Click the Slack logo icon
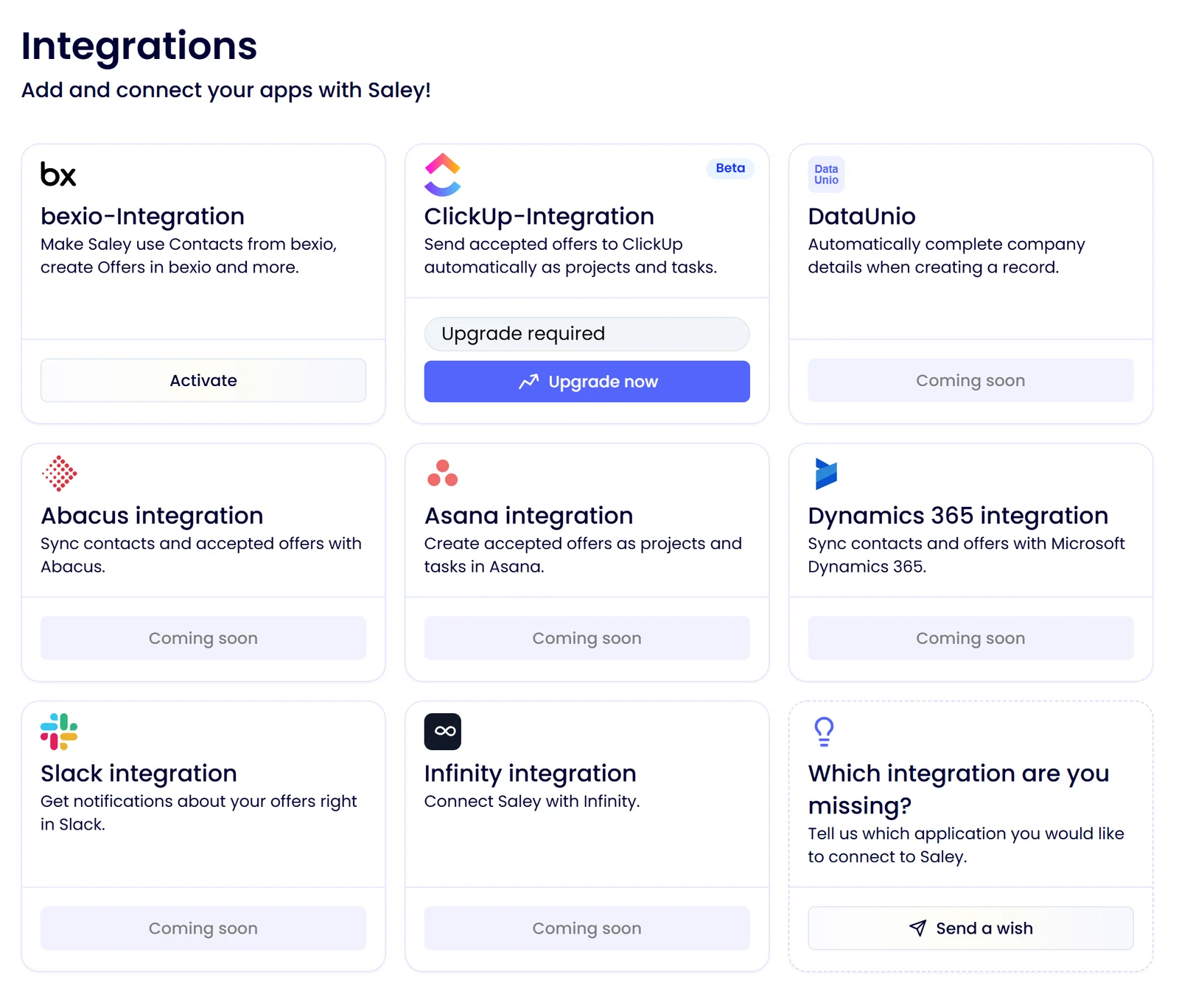The width and height of the screenshot is (1179, 1008). (x=59, y=732)
